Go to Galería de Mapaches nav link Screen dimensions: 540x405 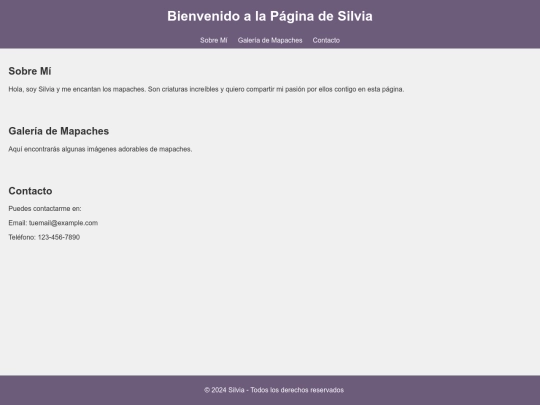click(270, 40)
